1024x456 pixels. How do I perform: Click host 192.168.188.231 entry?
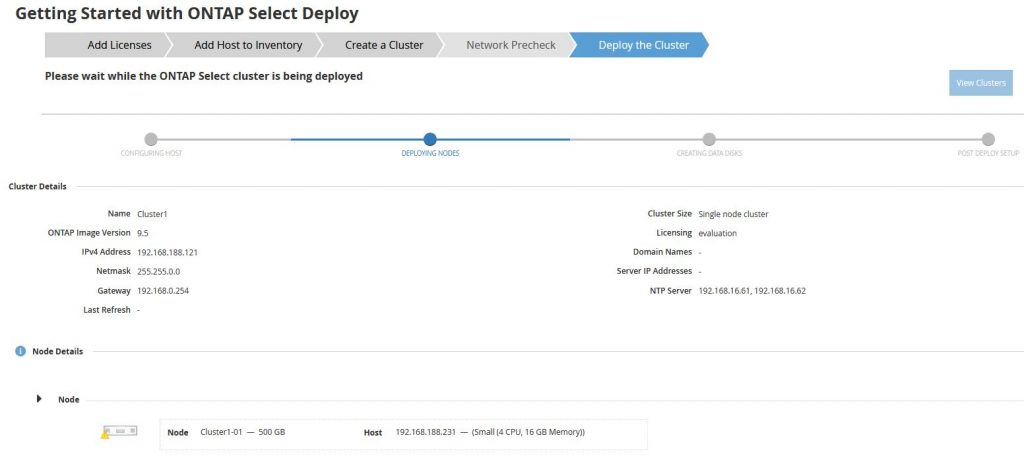[x=490, y=432]
